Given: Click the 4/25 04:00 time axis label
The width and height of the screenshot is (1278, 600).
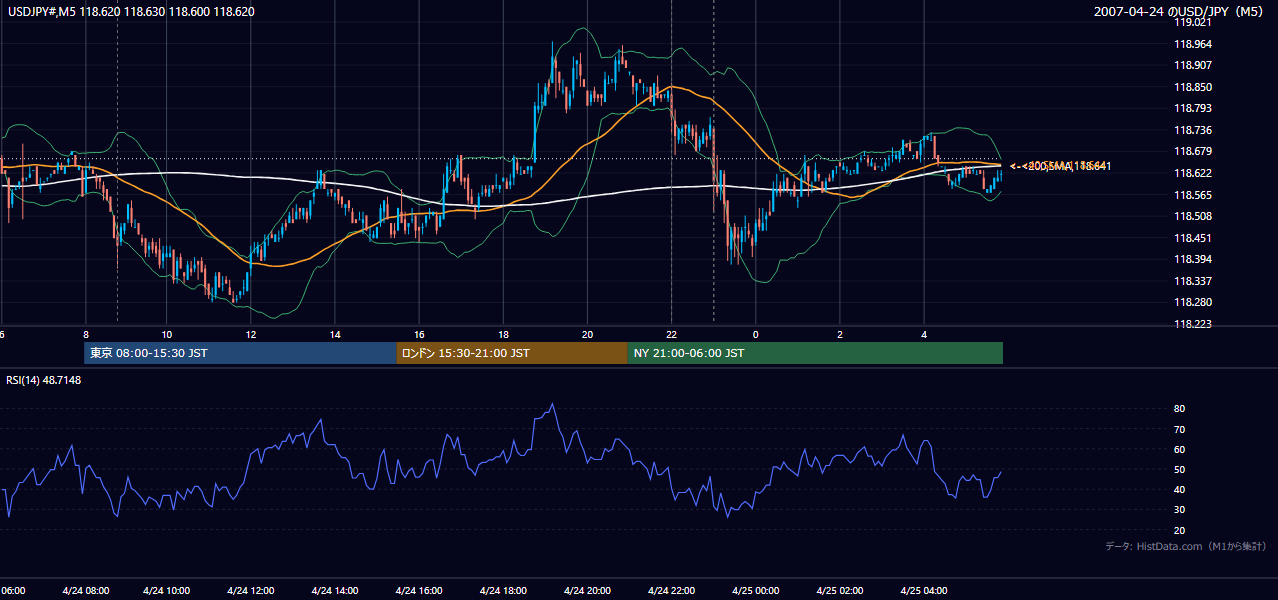Looking at the screenshot, I should pyautogui.click(x=923, y=590).
